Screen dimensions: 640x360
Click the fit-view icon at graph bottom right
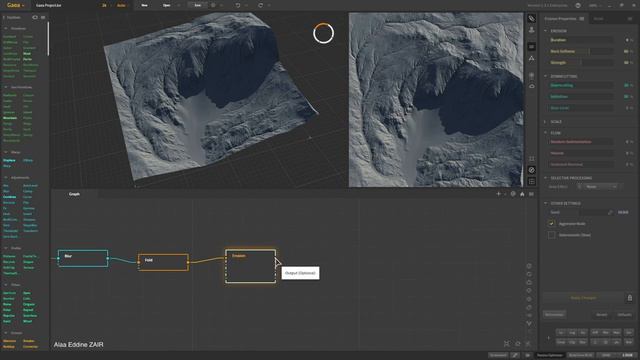507,344
